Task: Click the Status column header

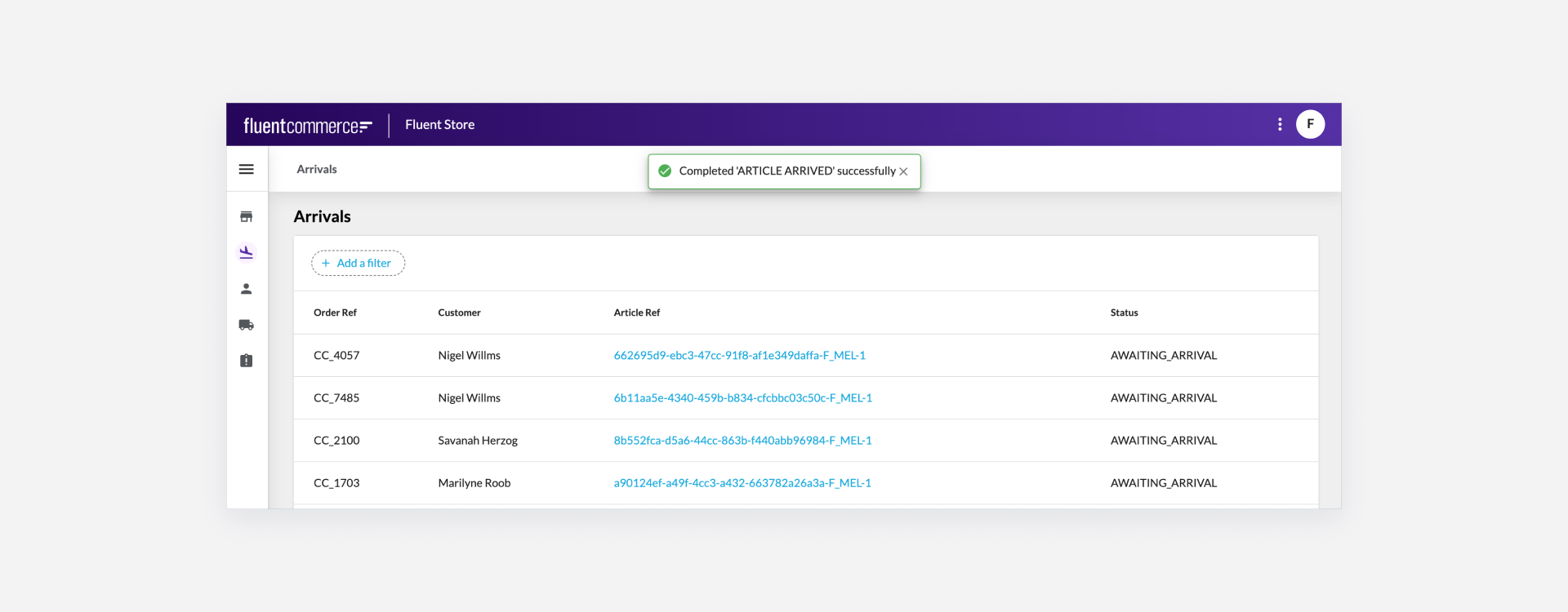Action: (1124, 313)
